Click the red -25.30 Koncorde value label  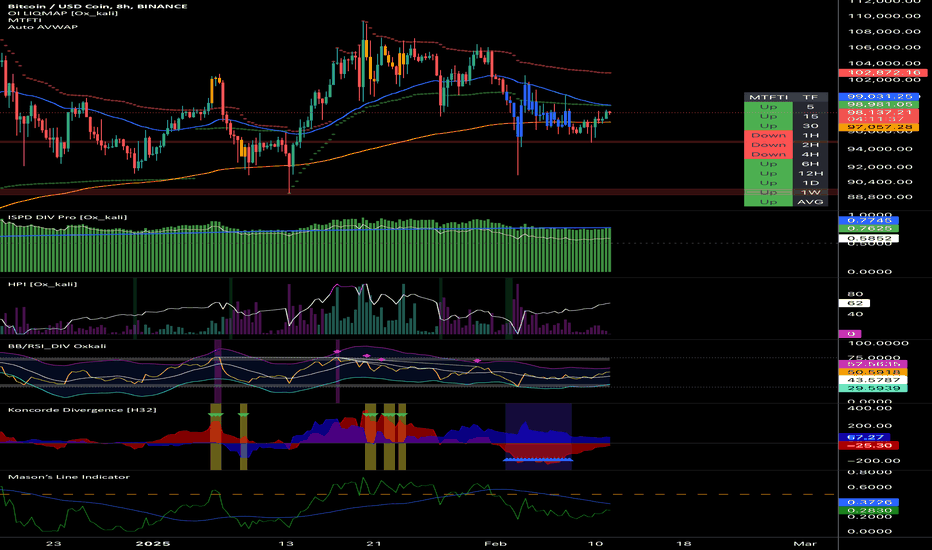coord(868,445)
